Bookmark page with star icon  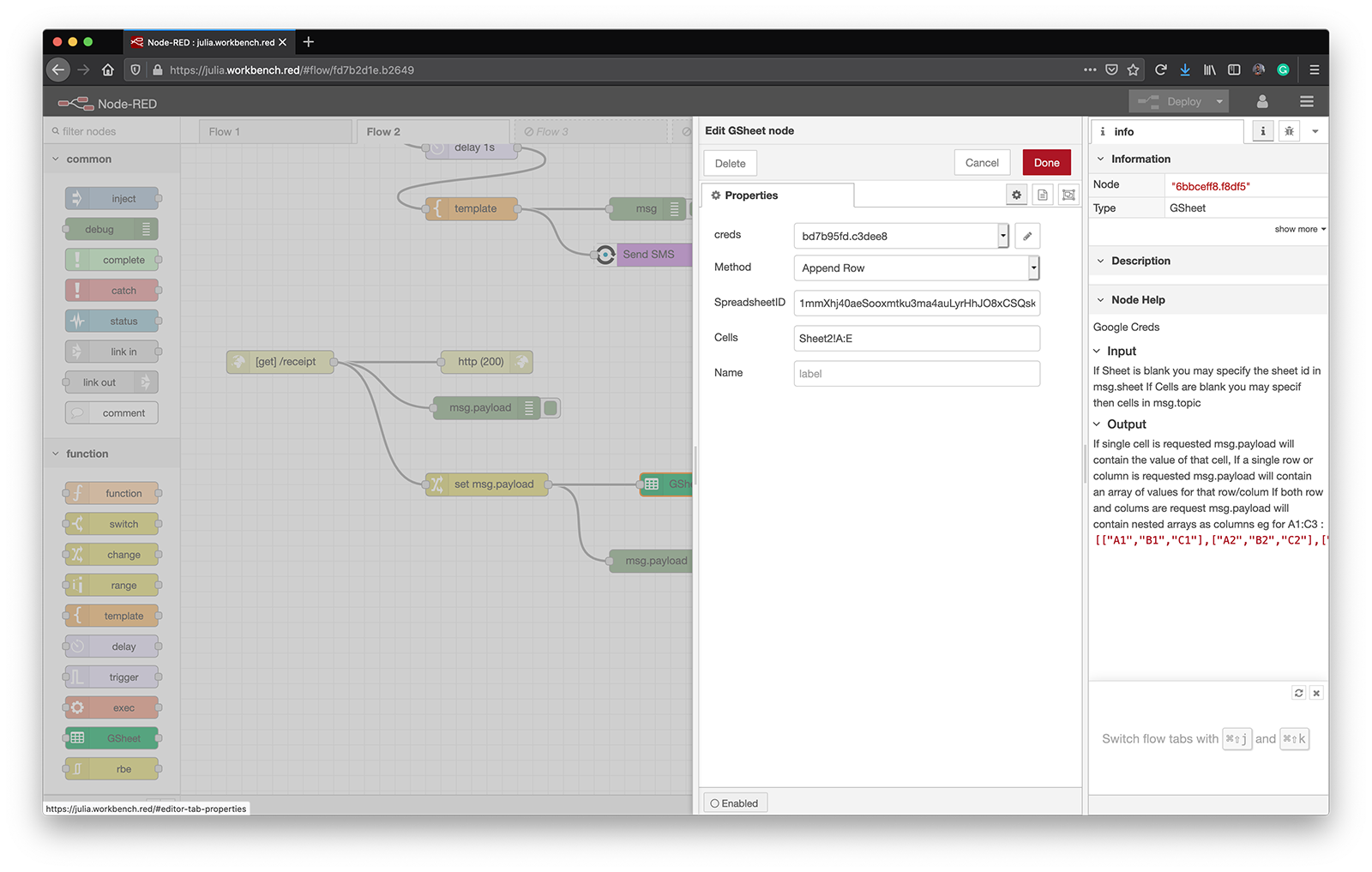click(1134, 70)
